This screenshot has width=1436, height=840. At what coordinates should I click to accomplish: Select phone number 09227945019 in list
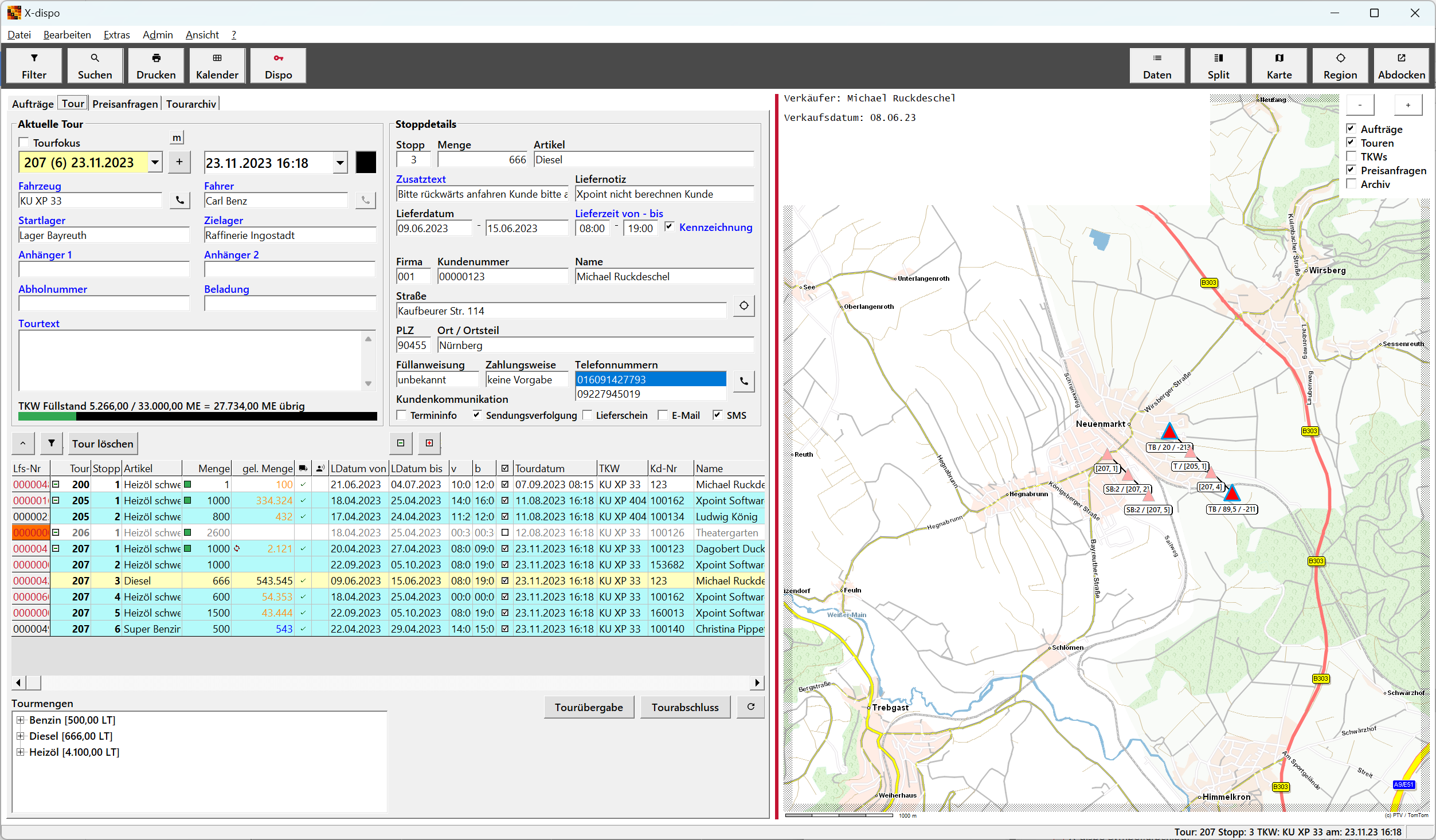click(x=651, y=394)
